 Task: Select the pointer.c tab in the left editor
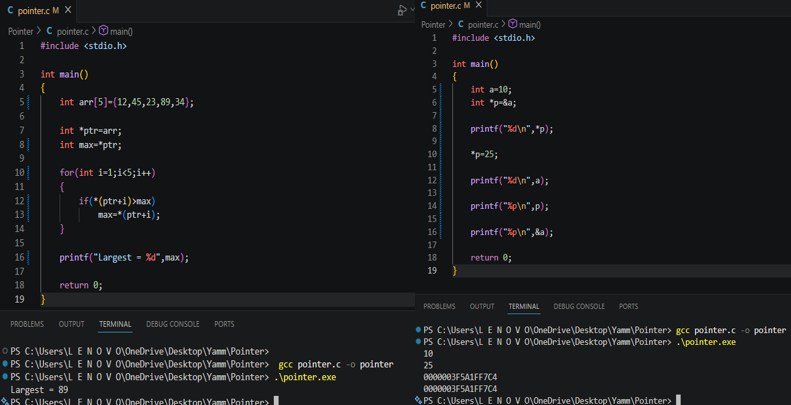tap(39, 10)
